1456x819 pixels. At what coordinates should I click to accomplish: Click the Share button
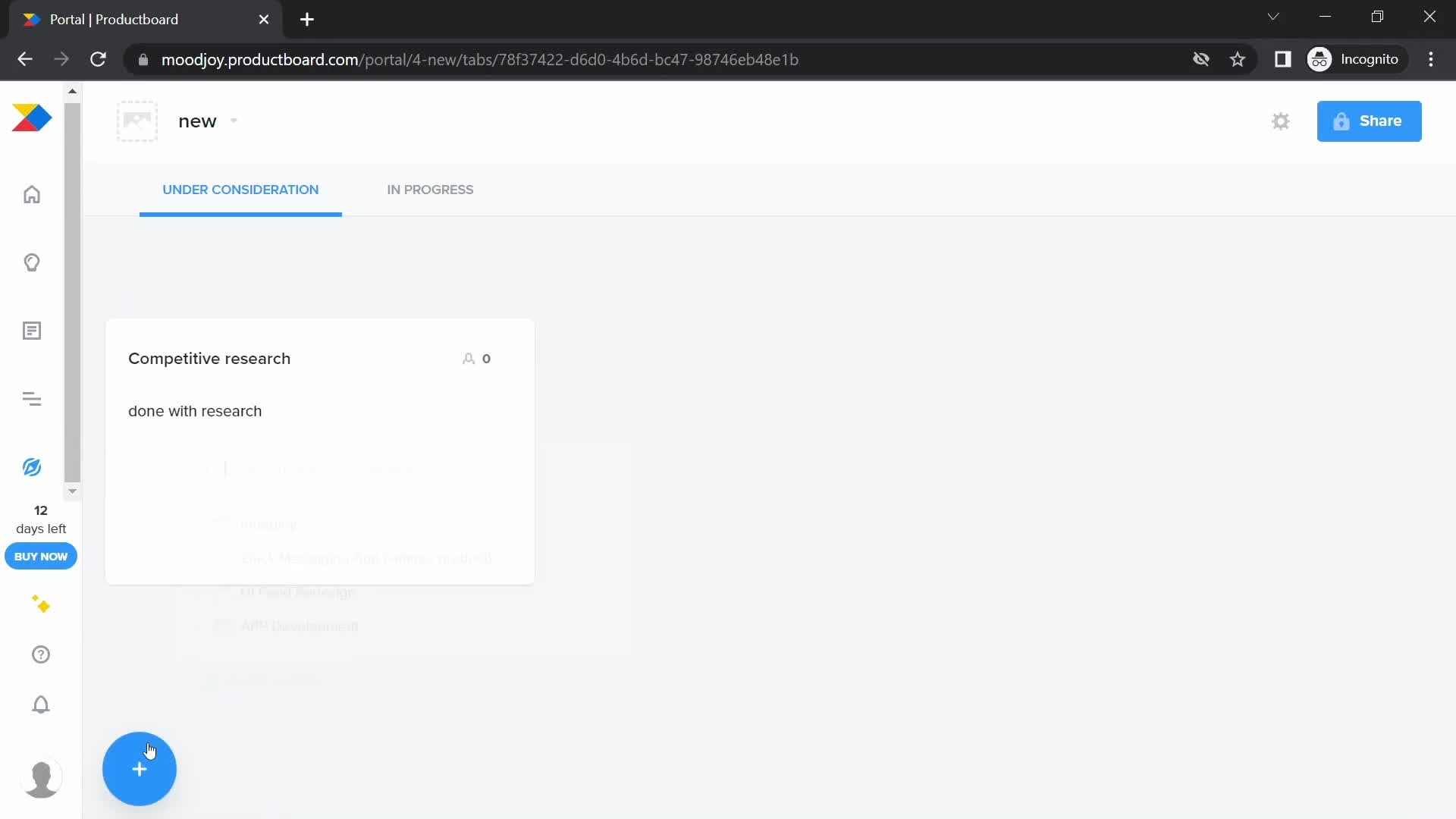point(1369,120)
